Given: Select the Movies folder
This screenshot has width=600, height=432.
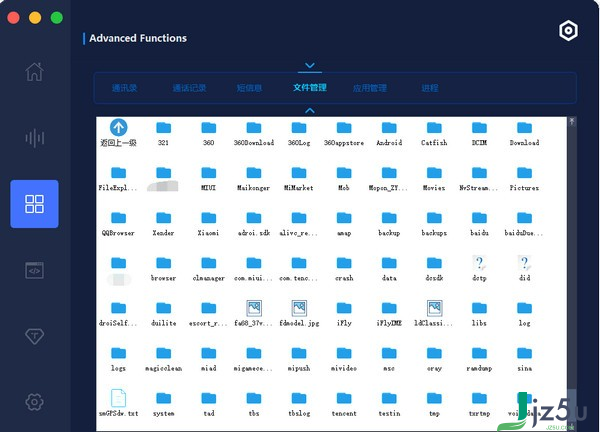Looking at the screenshot, I should pyautogui.click(x=434, y=178).
